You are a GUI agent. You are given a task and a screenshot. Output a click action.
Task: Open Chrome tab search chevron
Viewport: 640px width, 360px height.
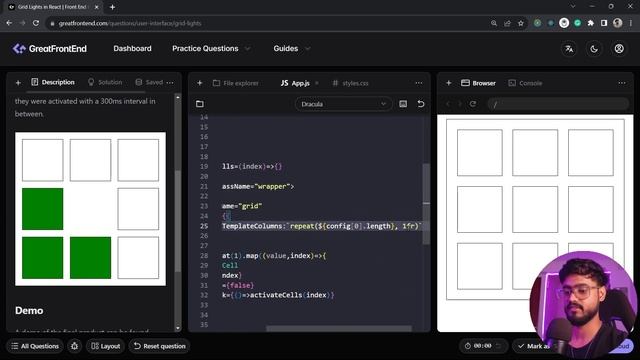(573, 7)
